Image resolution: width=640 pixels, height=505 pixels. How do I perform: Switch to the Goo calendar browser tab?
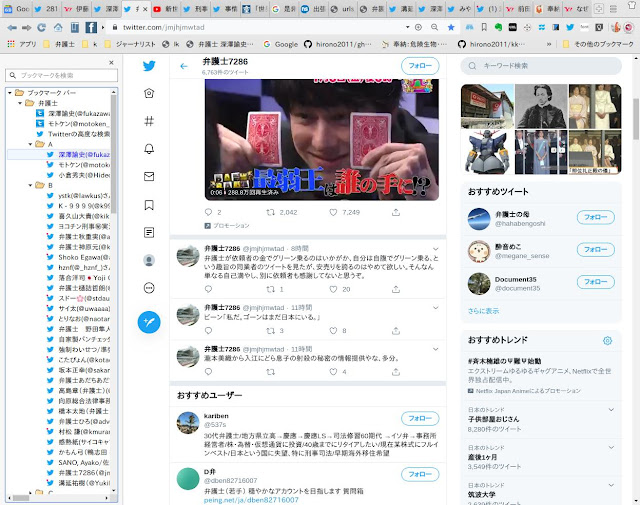tap(16, 9)
